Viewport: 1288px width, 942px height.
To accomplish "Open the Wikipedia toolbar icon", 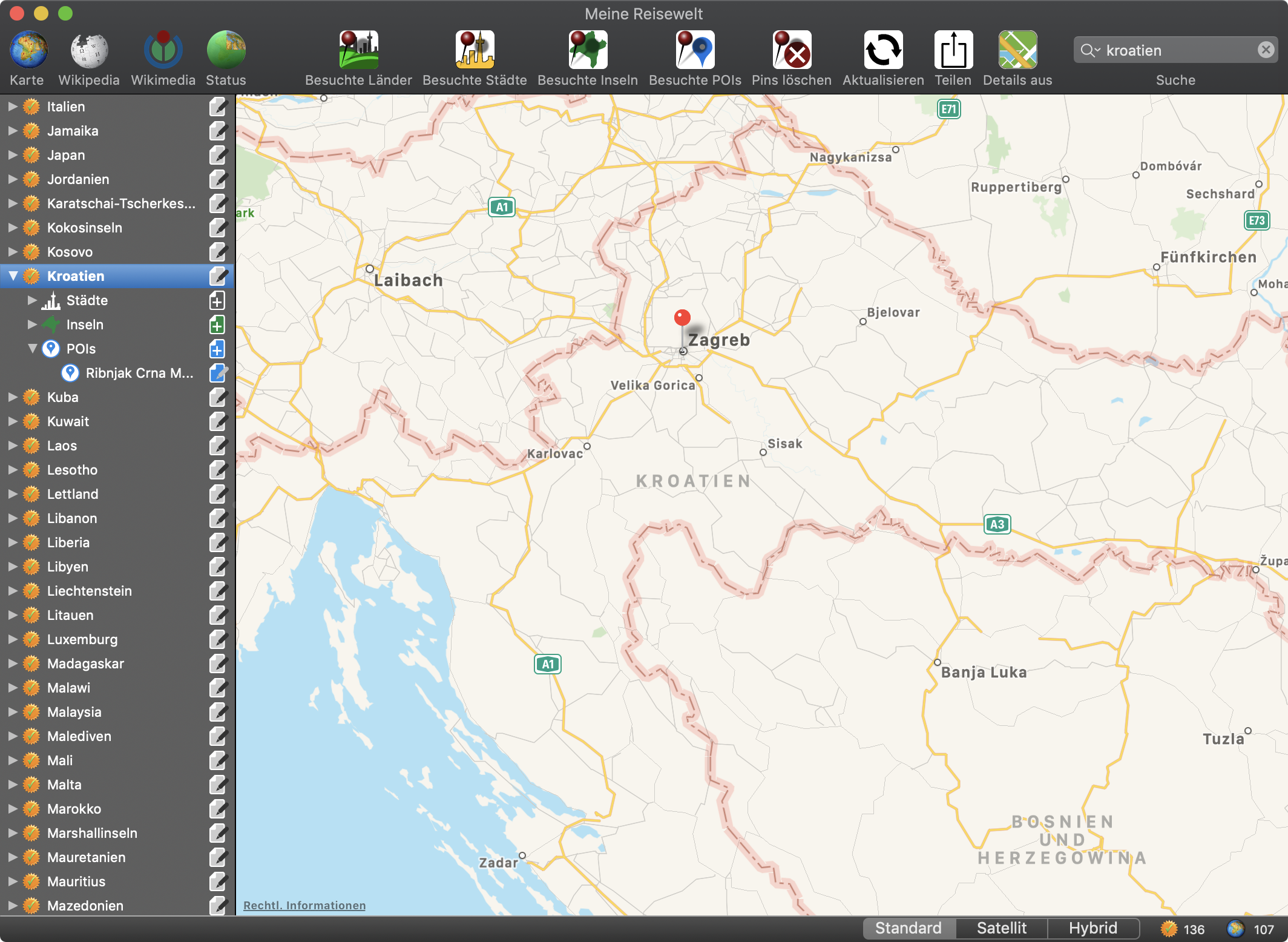I will pos(89,50).
